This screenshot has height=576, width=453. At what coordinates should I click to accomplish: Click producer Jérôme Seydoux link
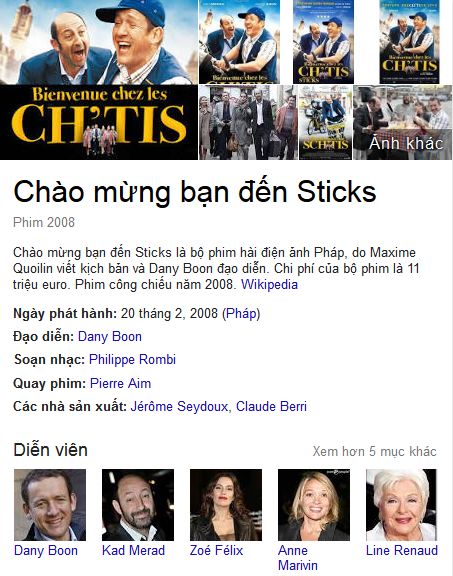(x=179, y=406)
